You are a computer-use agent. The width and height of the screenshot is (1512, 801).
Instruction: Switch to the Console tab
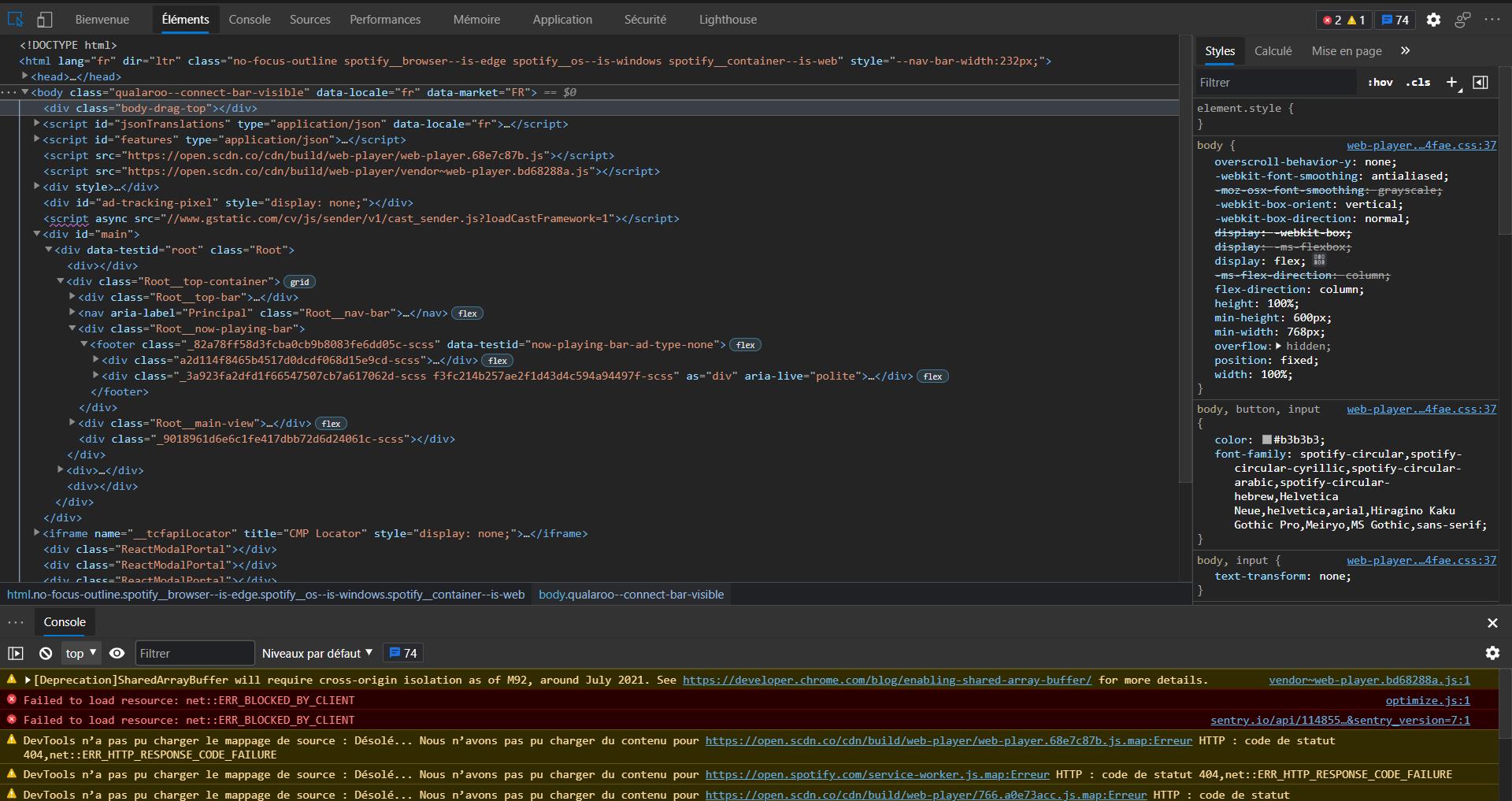click(x=250, y=20)
